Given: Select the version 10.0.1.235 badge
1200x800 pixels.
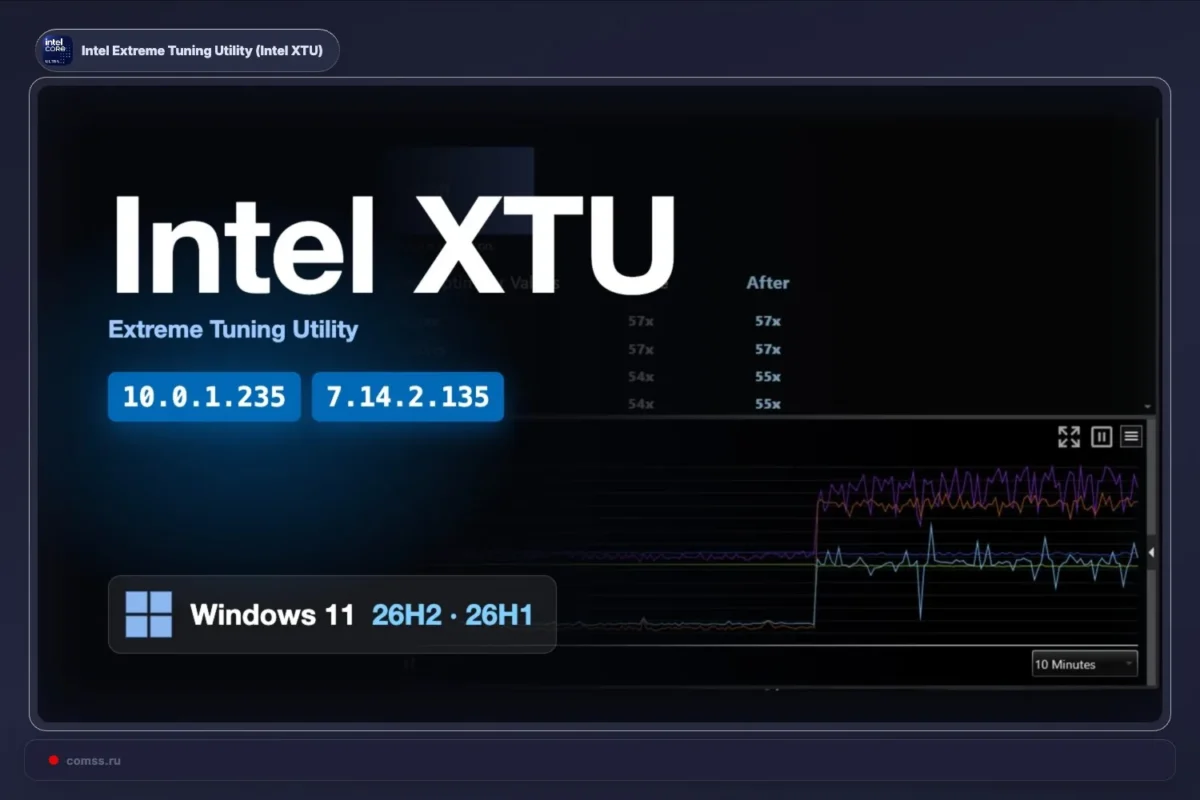Looking at the screenshot, I should point(204,397).
